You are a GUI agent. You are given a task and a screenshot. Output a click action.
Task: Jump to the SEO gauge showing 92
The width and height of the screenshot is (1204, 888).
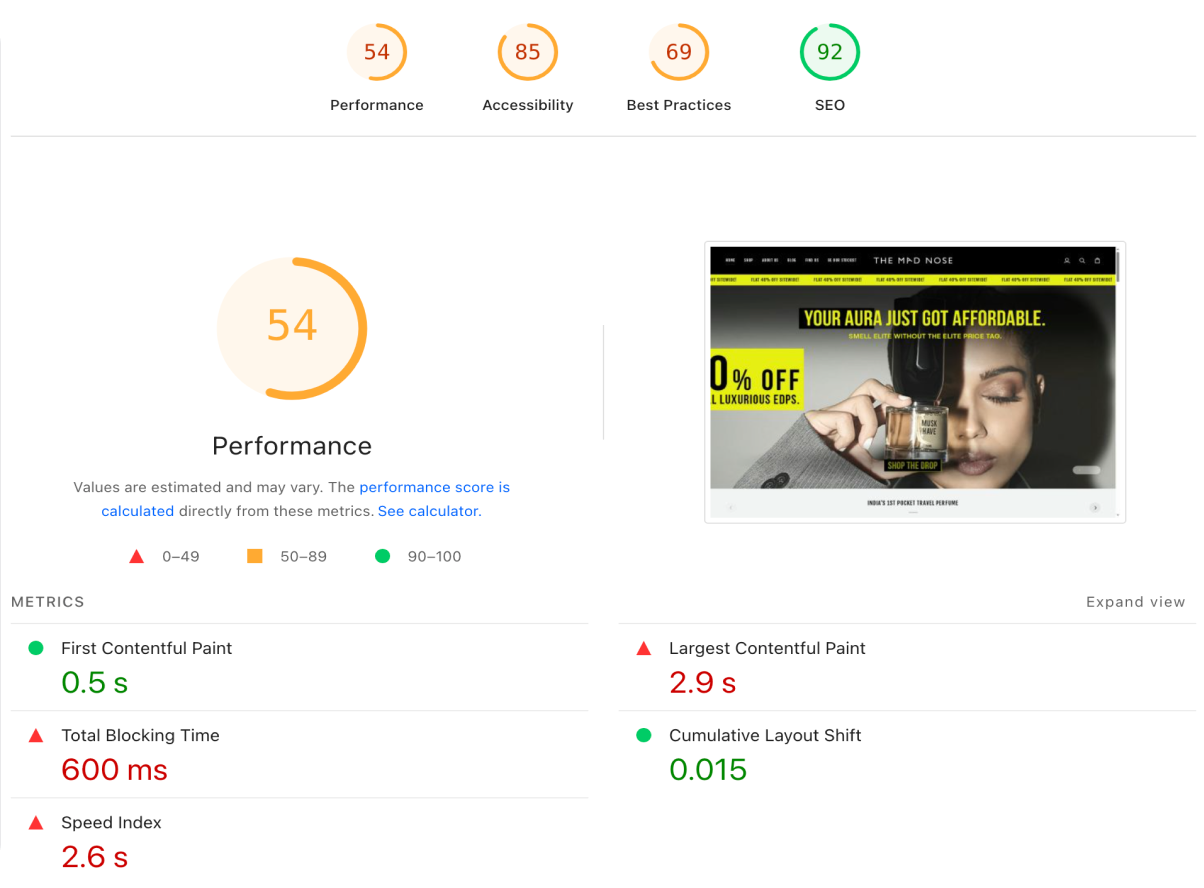pos(830,52)
